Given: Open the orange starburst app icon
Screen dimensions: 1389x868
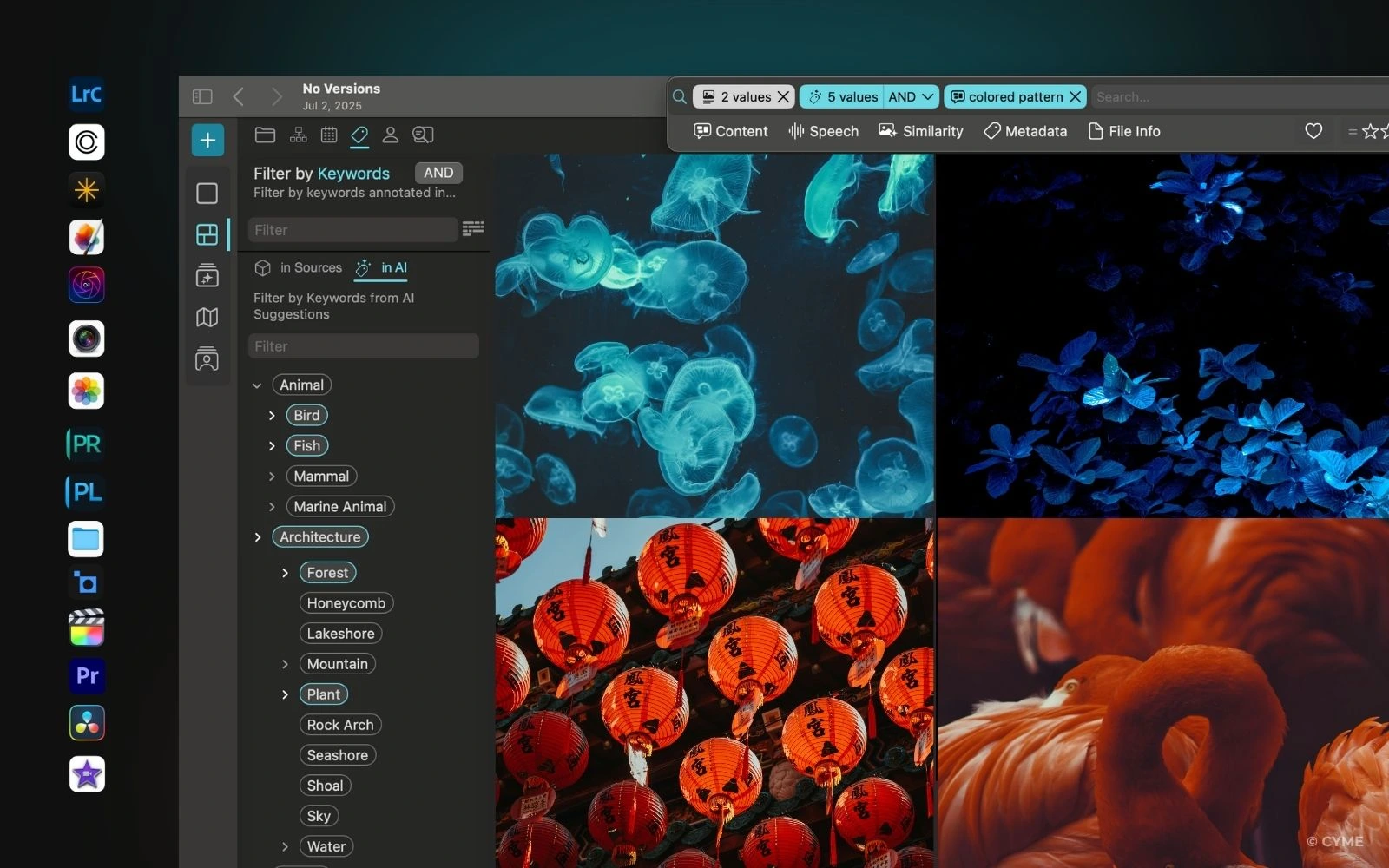Looking at the screenshot, I should [87, 189].
